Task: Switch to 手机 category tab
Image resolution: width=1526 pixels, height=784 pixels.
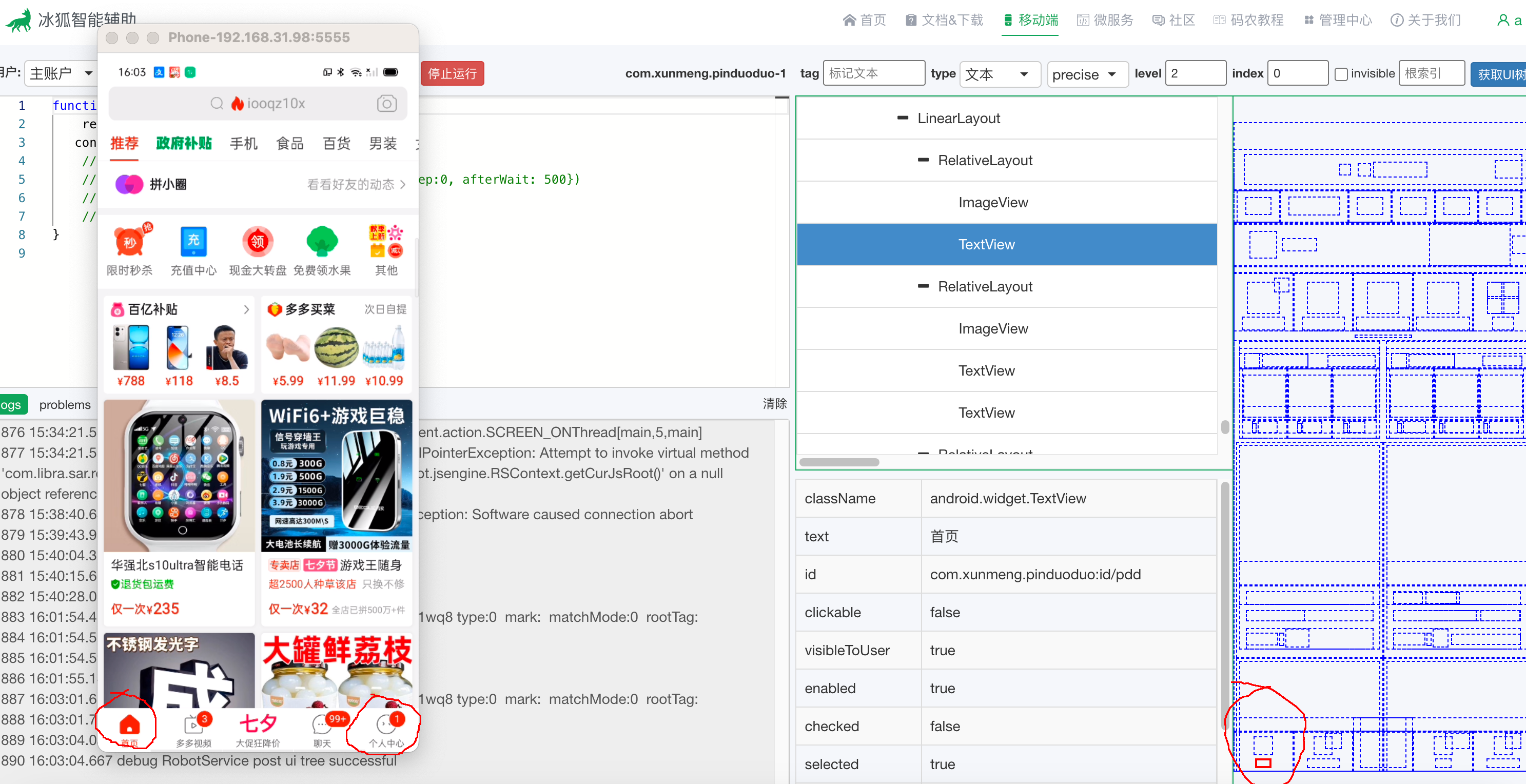Action: pyautogui.click(x=244, y=143)
